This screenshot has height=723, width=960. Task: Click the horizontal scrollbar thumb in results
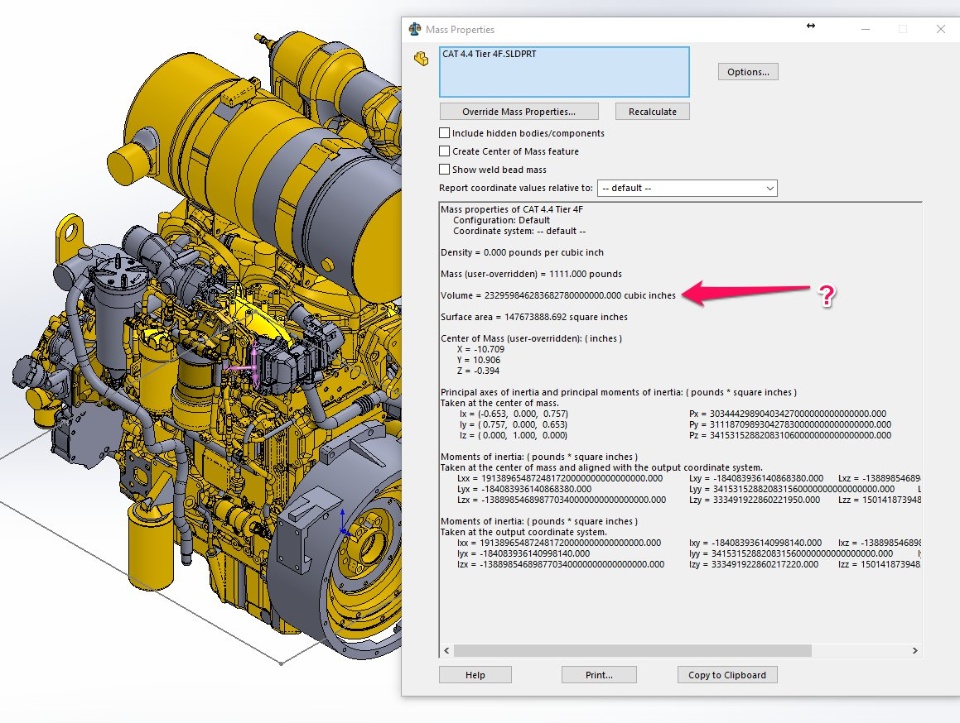[632, 650]
